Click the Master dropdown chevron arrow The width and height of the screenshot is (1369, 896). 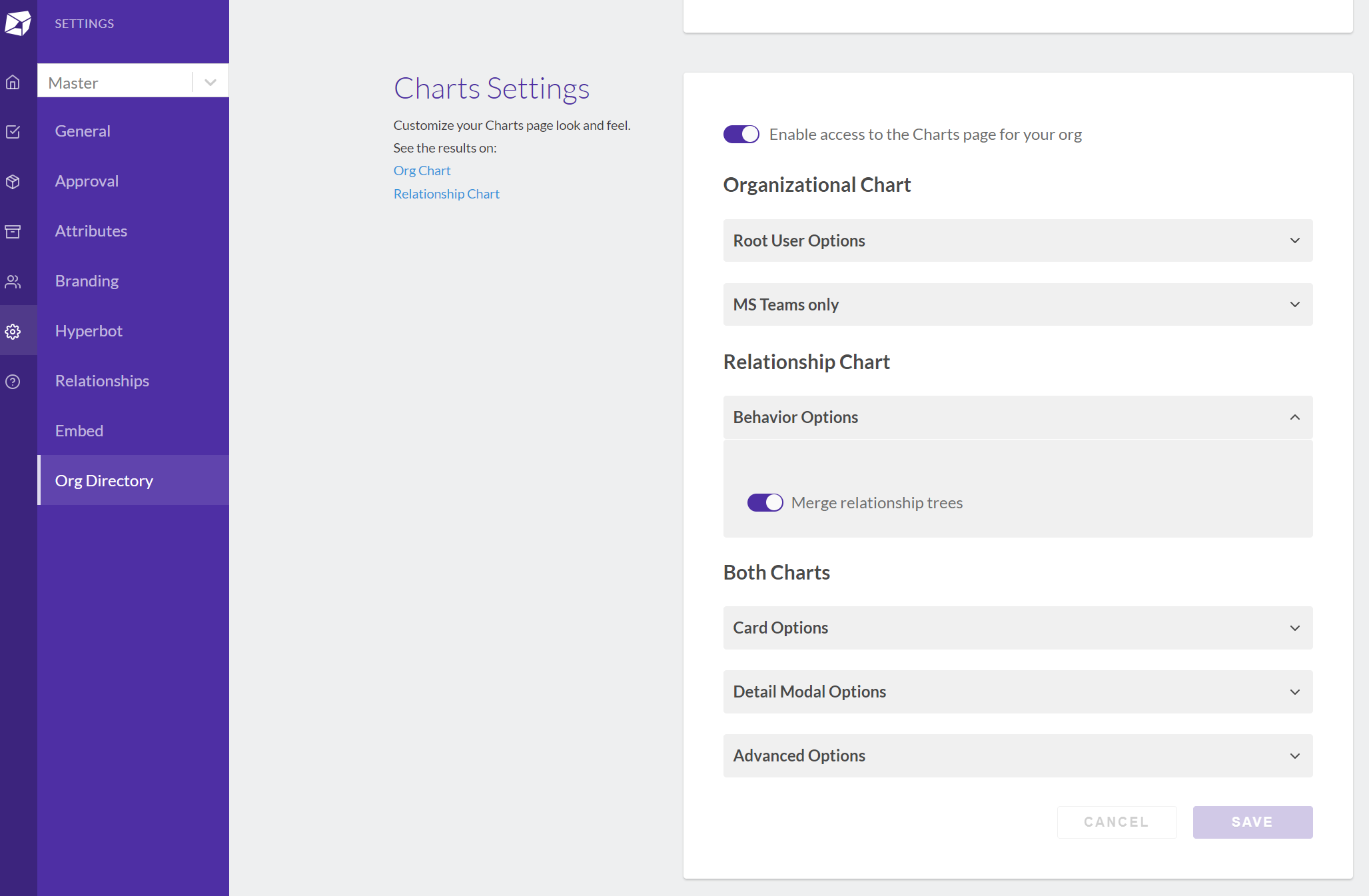click(x=211, y=82)
